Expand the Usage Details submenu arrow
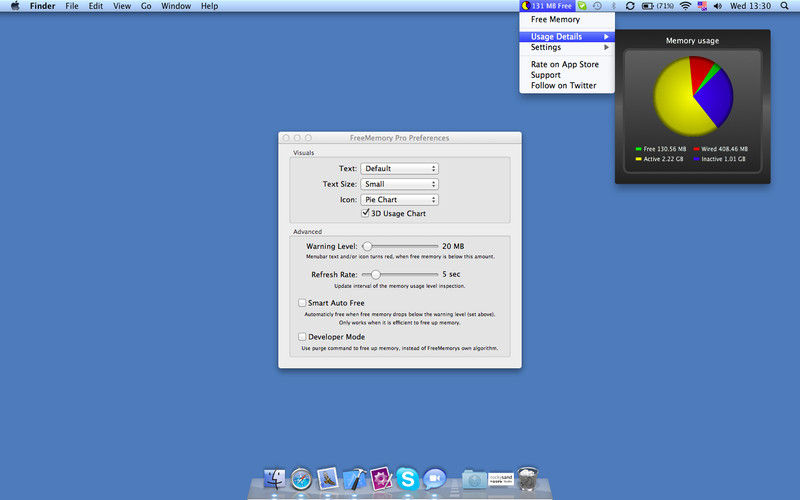The width and height of the screenshot is (800, 500). (606, 37)
